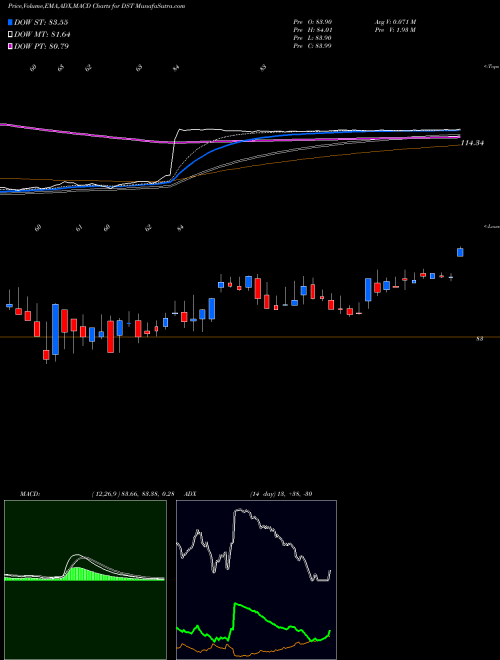Click the ADX (14 day) parameter values
500x660 pixels.
[280, 493]
